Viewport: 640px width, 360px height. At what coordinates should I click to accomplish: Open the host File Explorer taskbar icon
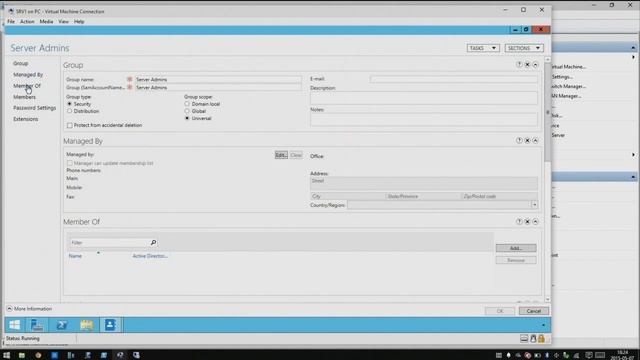pyautogui.click(x=22, y=355)
